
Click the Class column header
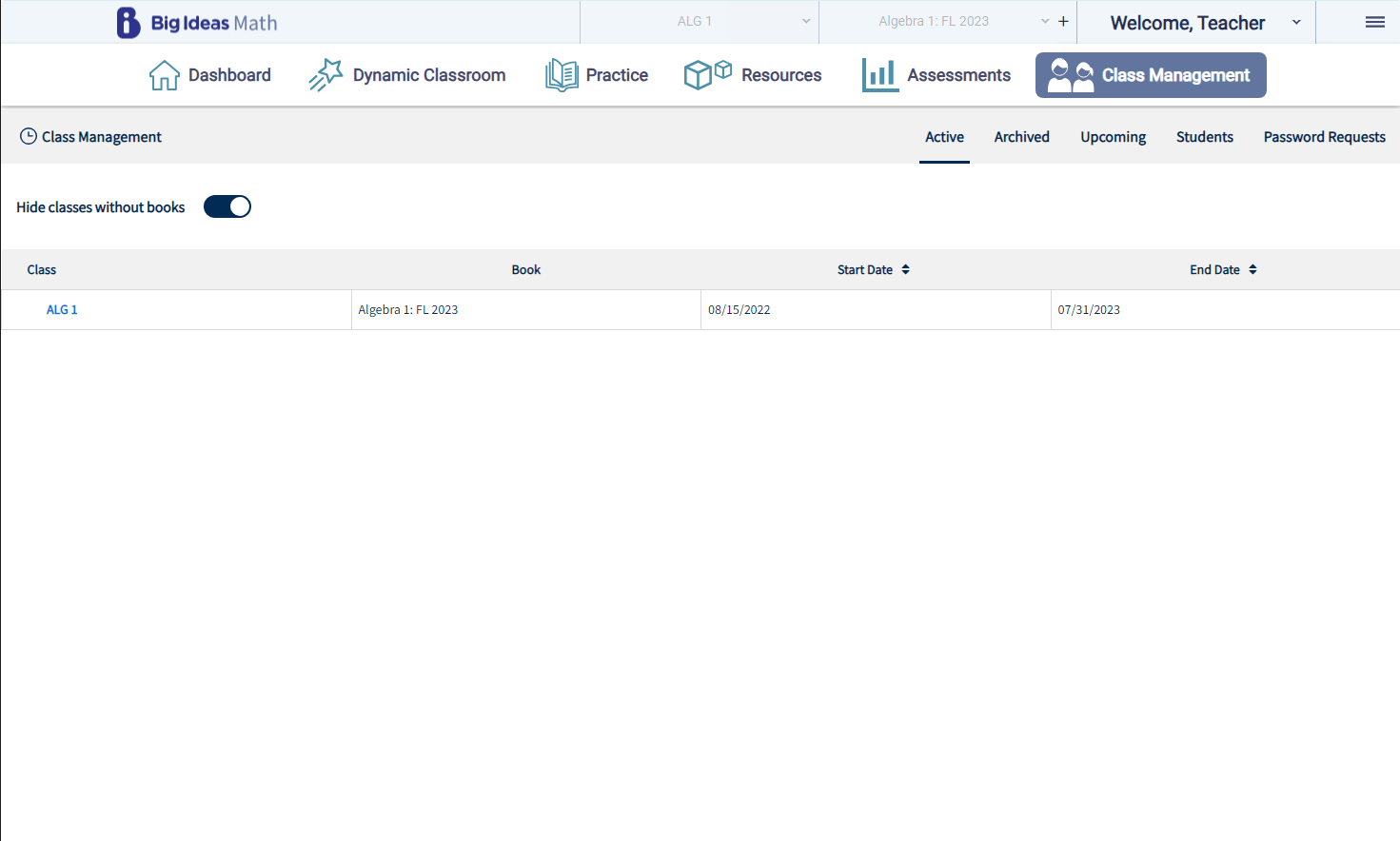coord(42,270)
